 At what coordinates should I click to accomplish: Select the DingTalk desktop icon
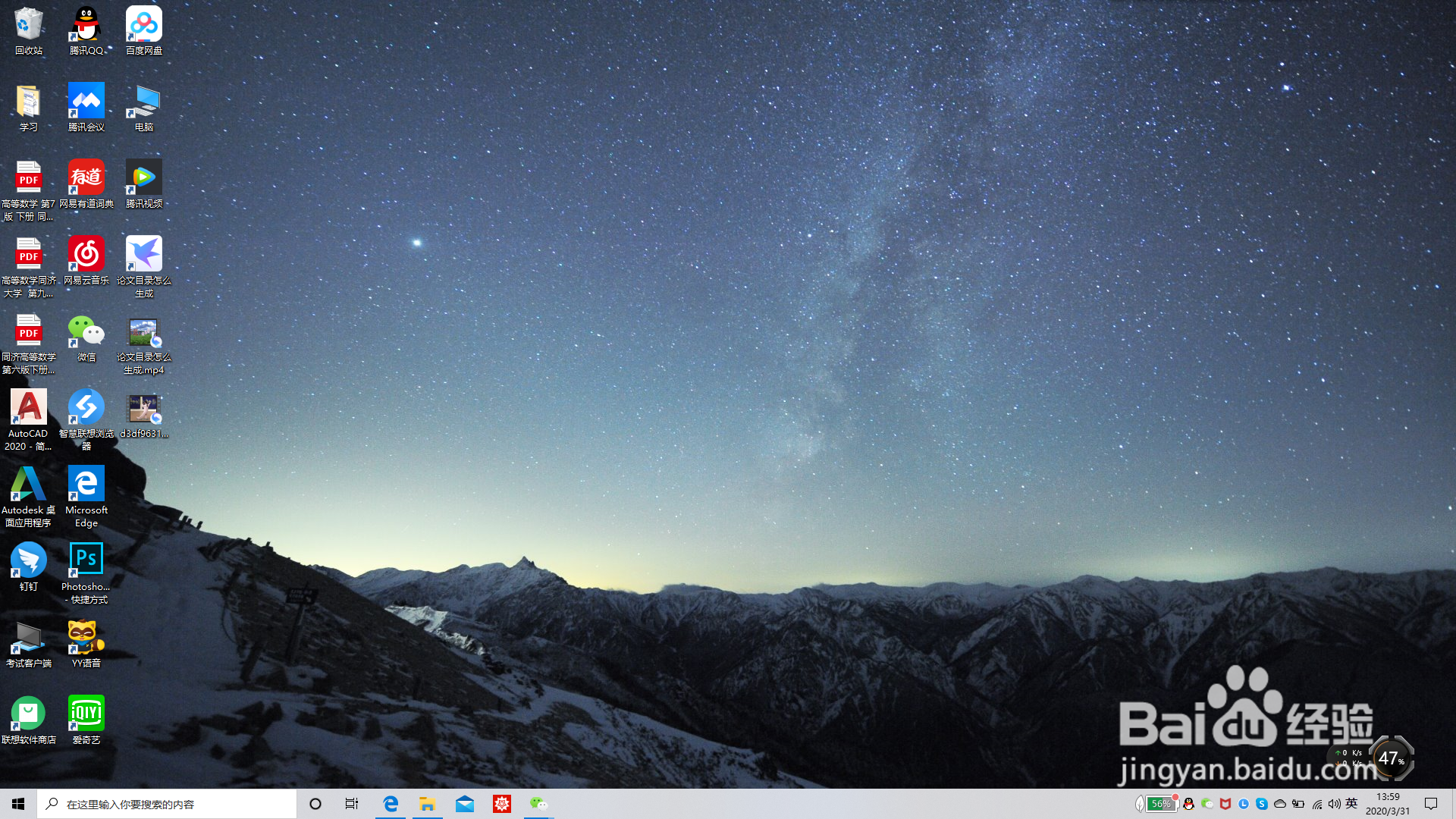pyautogui.click(x=28, y=560)
